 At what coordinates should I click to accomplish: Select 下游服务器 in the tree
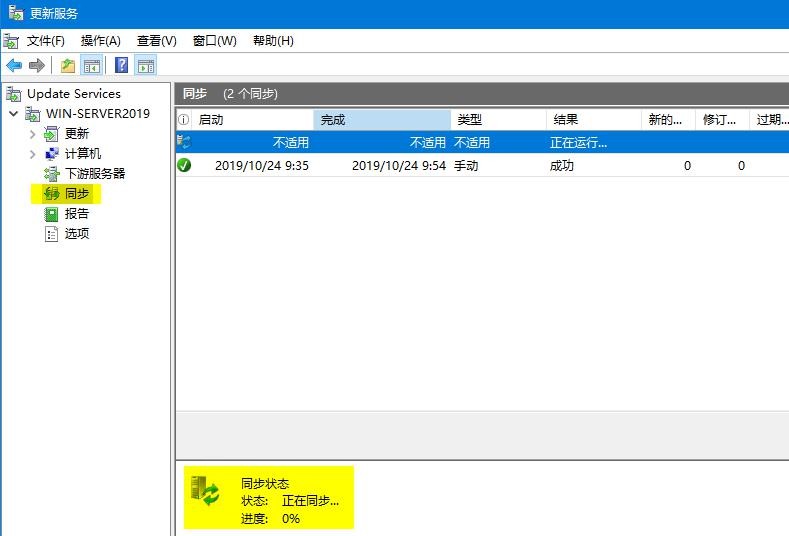[95, 174]
